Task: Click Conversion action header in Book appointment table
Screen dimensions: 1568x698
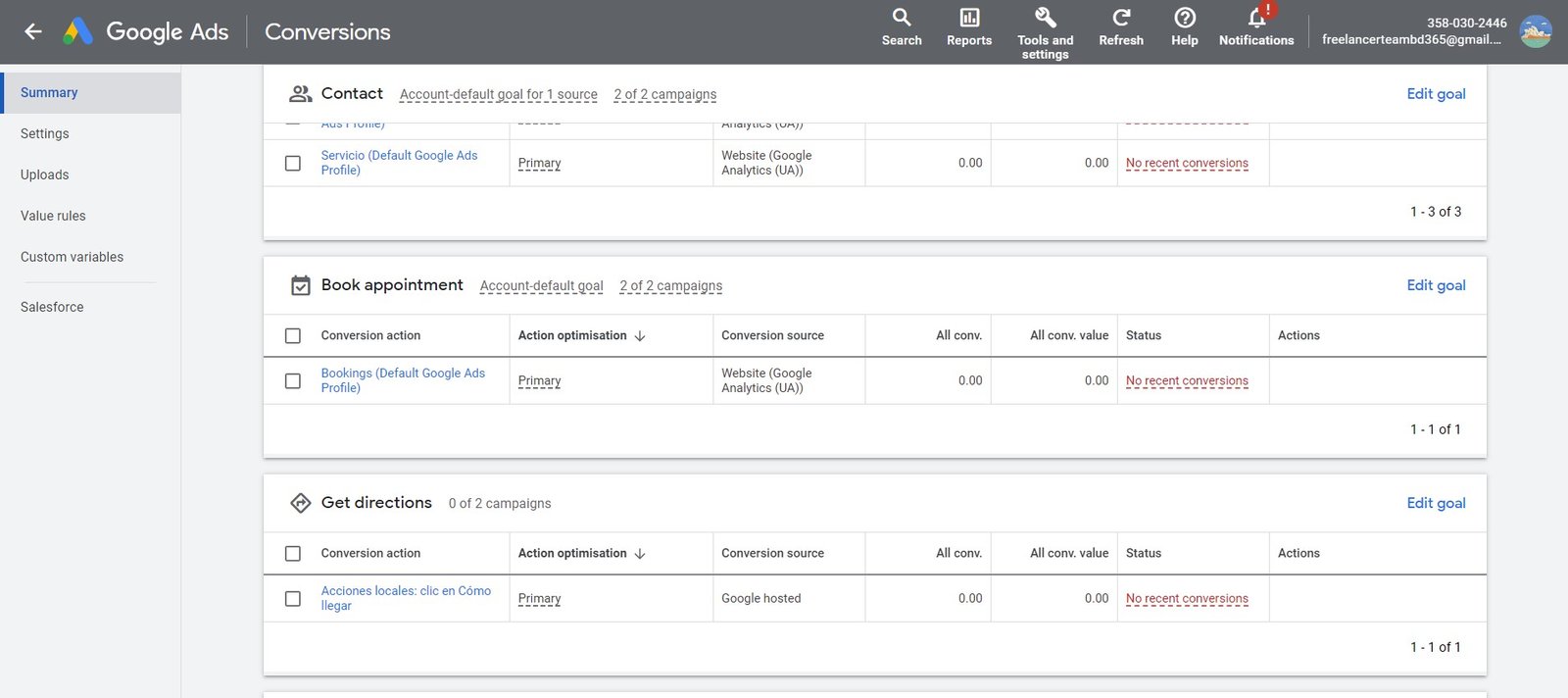Action: click(x=370, y=335)
